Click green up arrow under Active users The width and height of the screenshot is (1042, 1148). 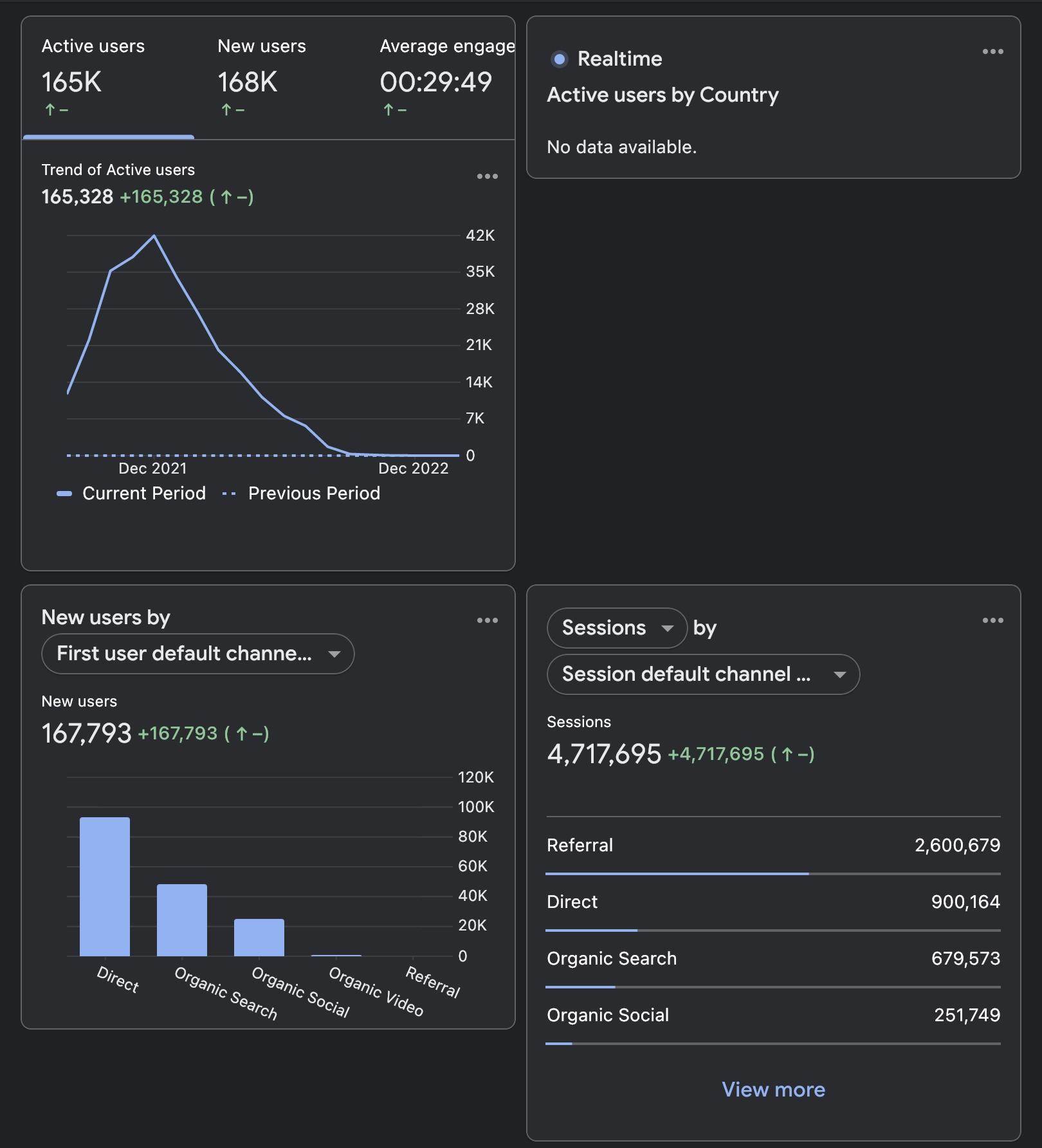click(x=50, y=110)
